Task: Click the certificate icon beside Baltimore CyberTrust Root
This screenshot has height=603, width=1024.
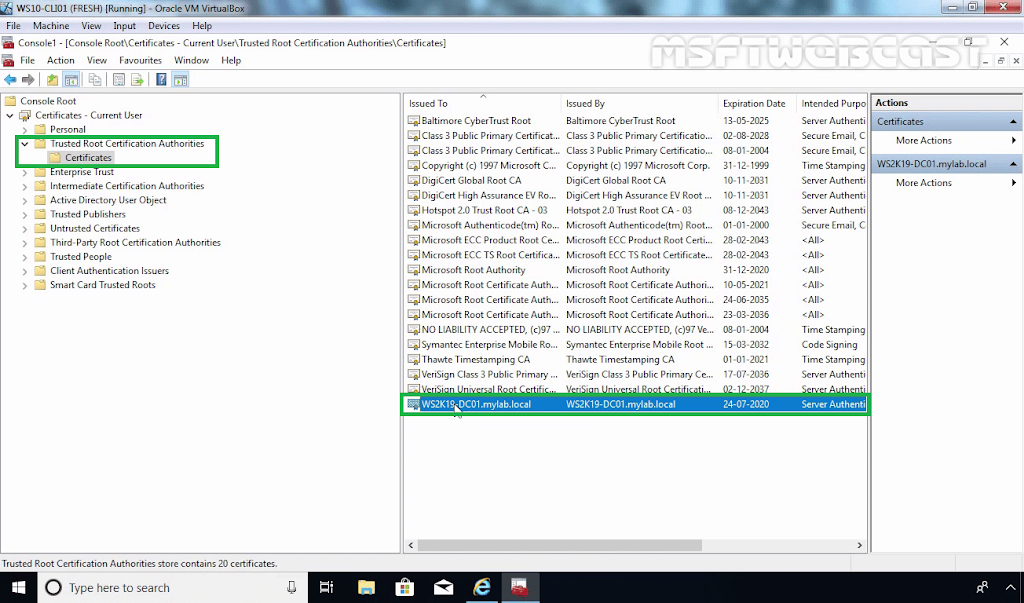Action: point(413,121)
